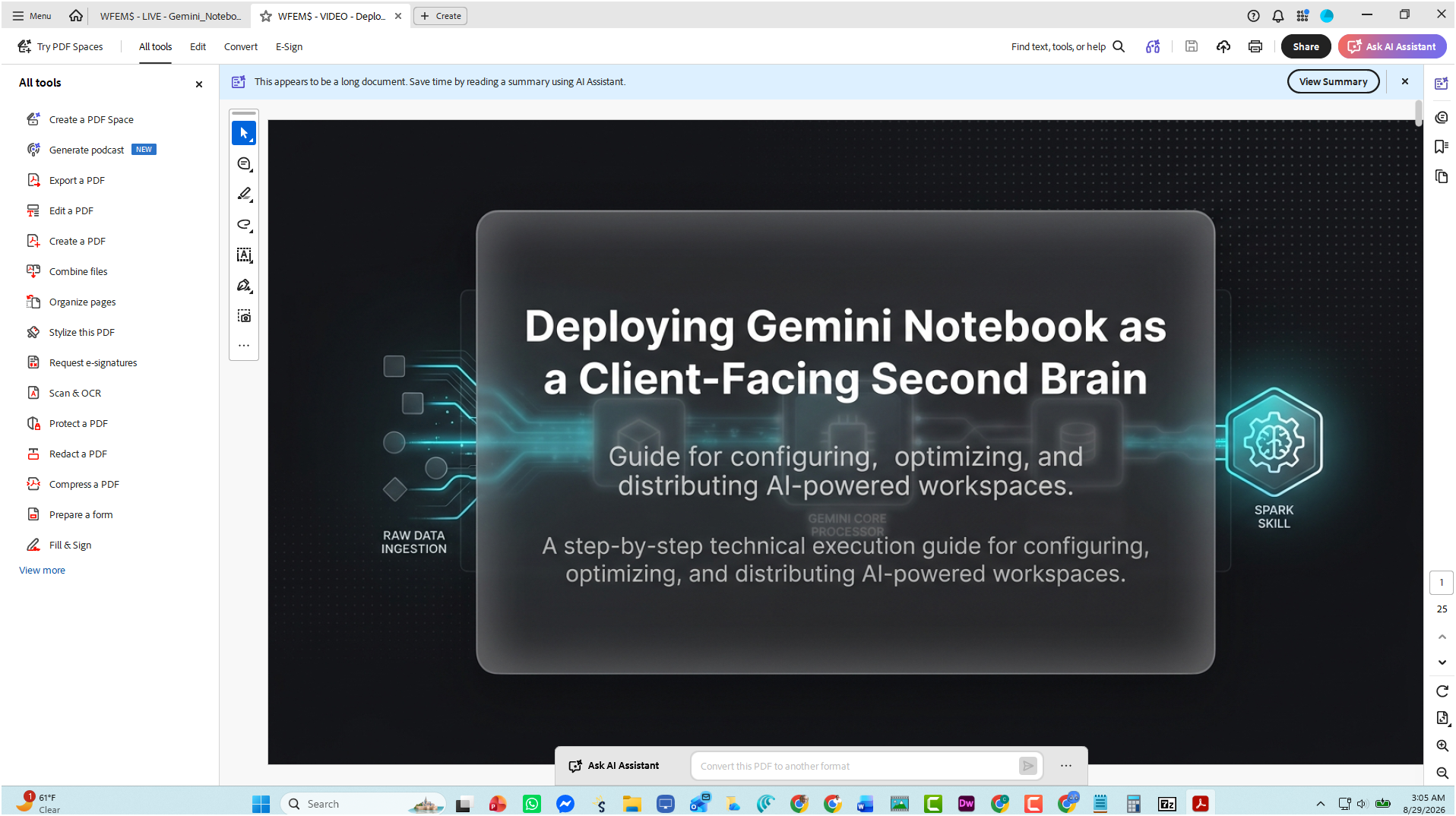This screenshot has height=816, width=1456.
Task: Click the Try PDF Spaces item
Action: click(61, 46)
